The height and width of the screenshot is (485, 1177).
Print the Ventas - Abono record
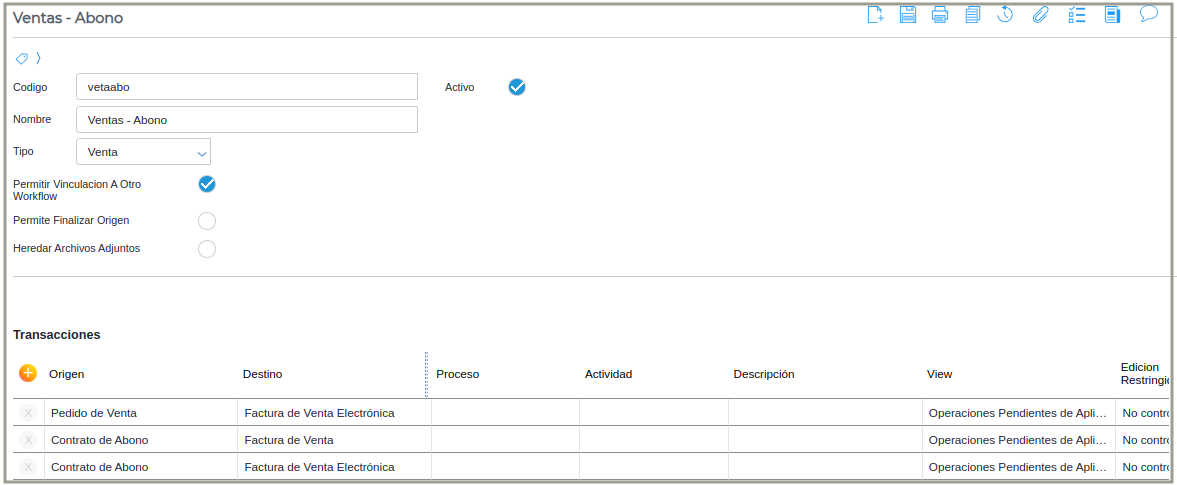point(940,15)
